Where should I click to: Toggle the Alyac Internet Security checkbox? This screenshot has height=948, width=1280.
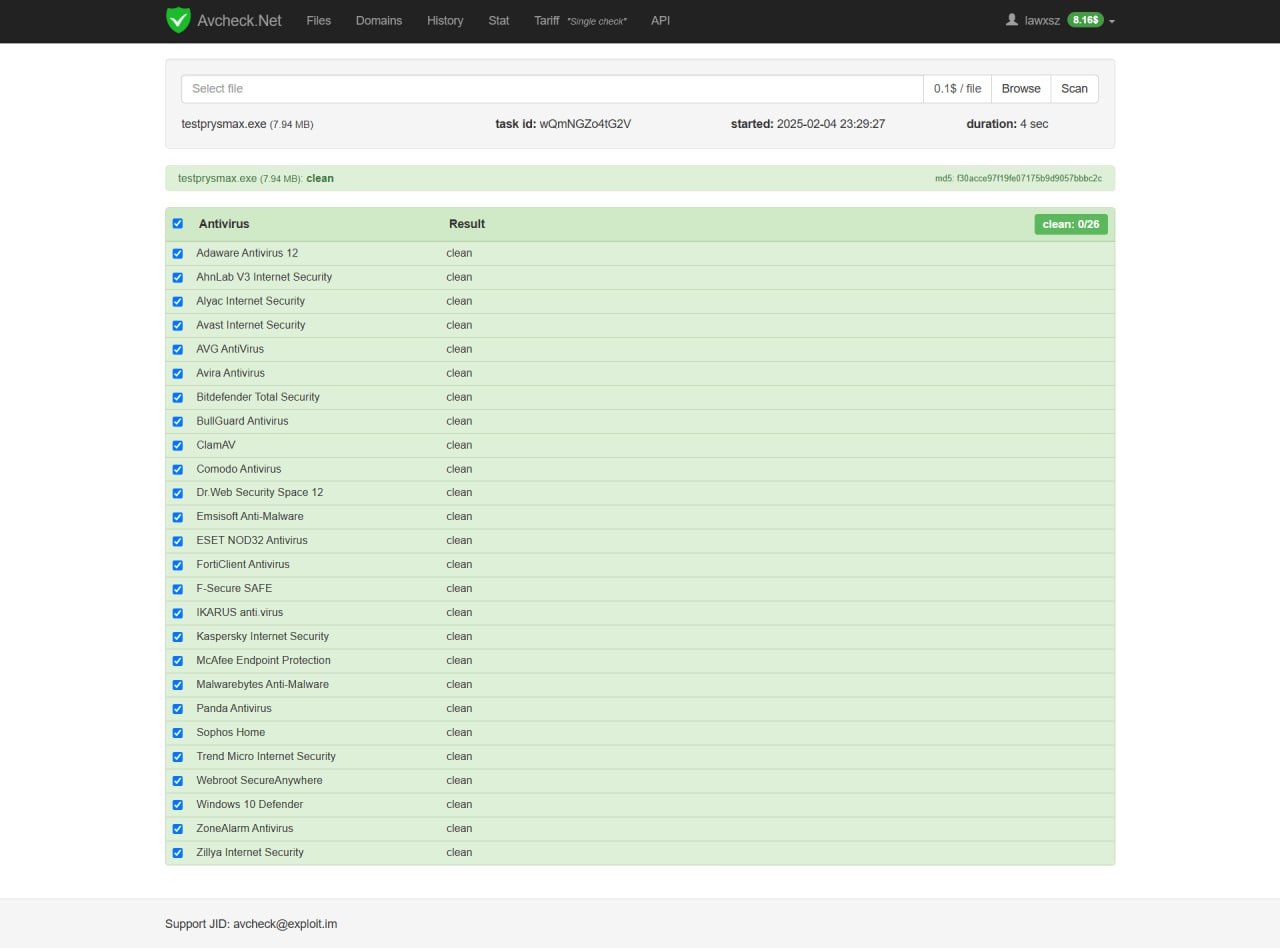[178, 302]
